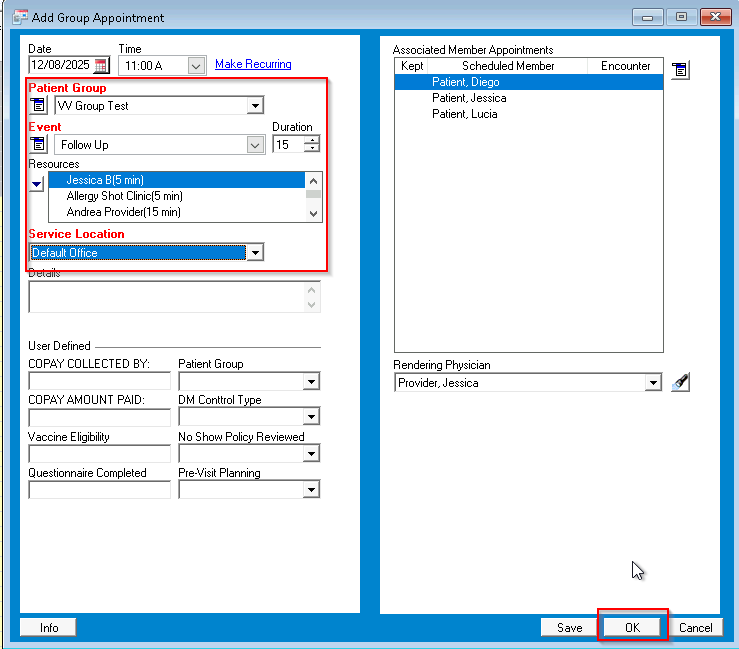Click the Make Recurring link

(253, 64)
